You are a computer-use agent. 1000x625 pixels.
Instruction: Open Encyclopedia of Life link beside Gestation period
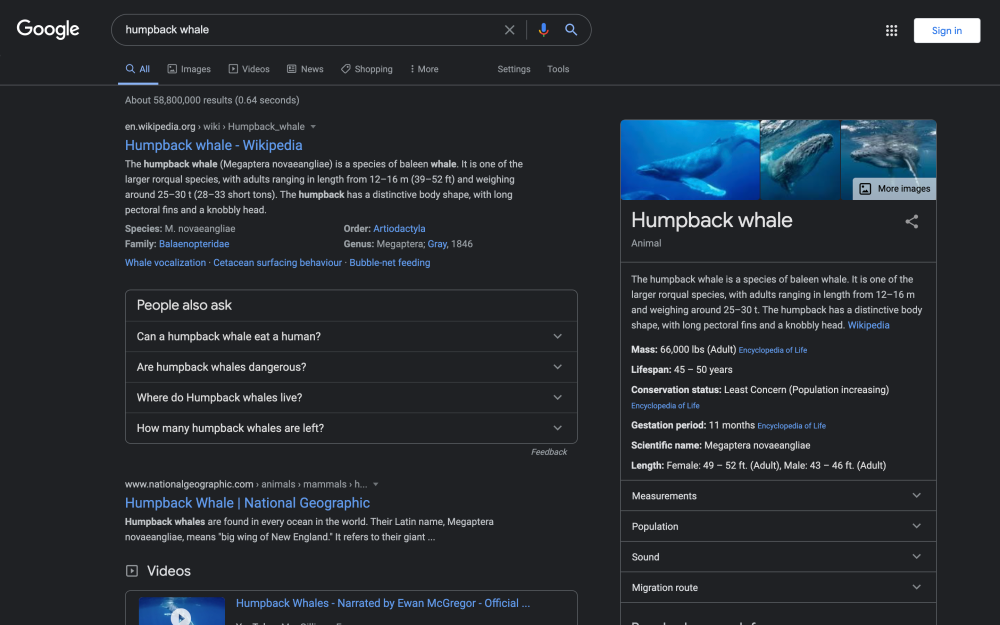(791, 426)
